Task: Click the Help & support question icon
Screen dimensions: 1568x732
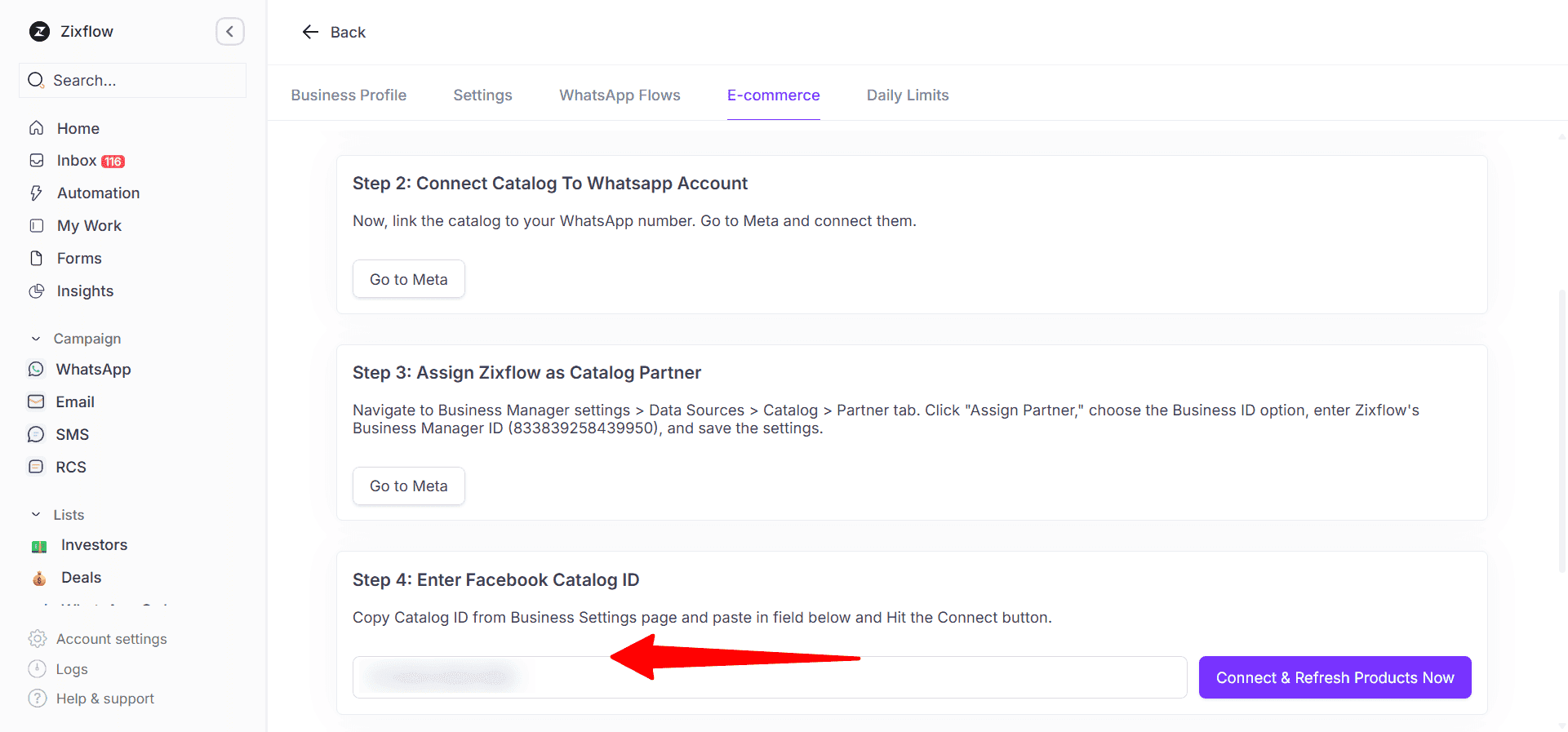Action: (38, 699)
